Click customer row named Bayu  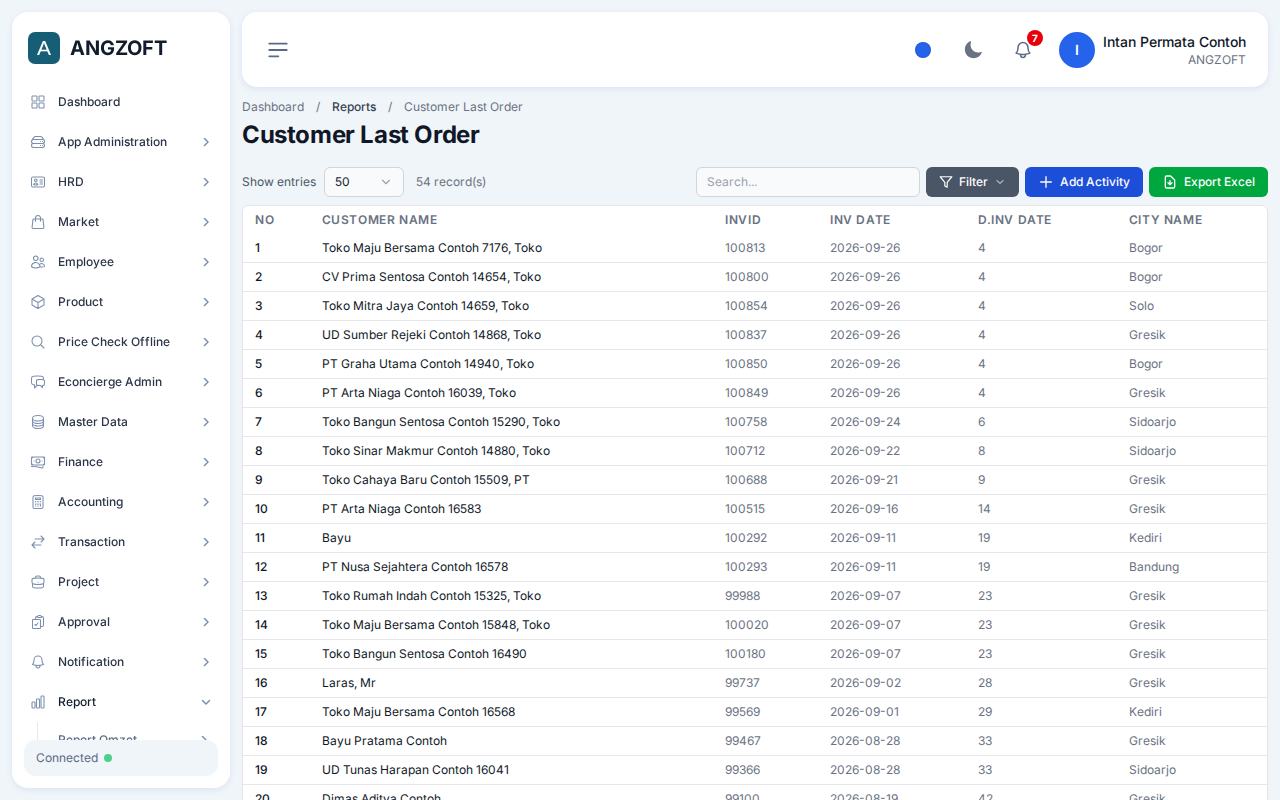tap(336, 538)
